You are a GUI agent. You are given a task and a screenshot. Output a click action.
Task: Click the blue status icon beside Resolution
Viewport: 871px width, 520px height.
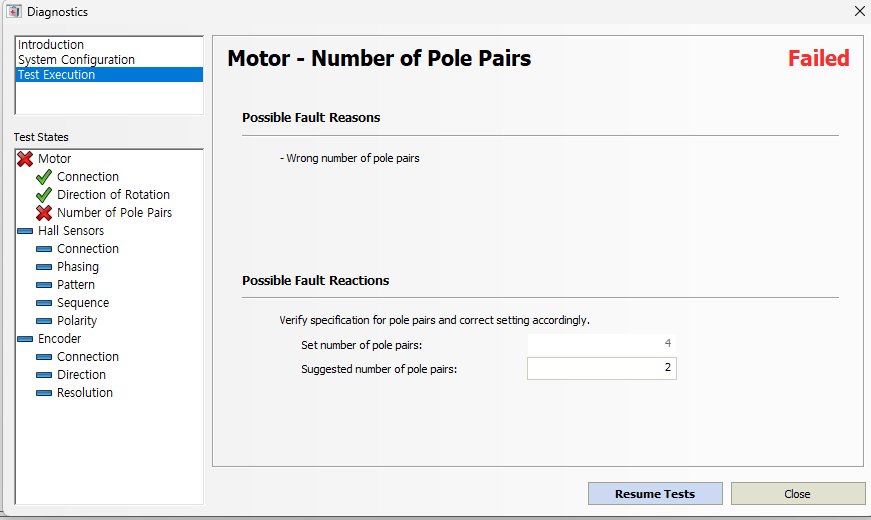coord(44,393)
